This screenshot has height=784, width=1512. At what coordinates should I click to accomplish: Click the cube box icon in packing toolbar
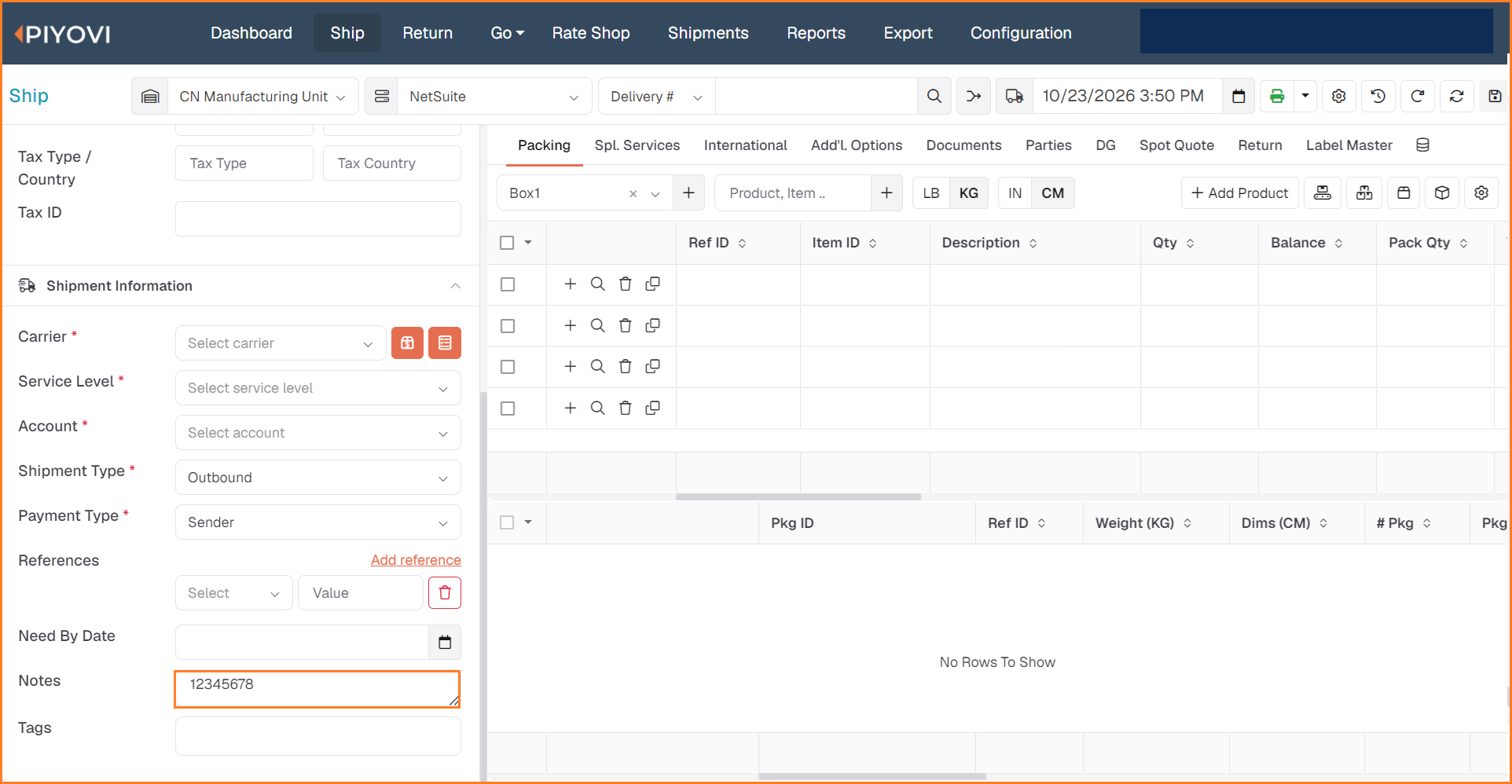tap(1442, 192)
